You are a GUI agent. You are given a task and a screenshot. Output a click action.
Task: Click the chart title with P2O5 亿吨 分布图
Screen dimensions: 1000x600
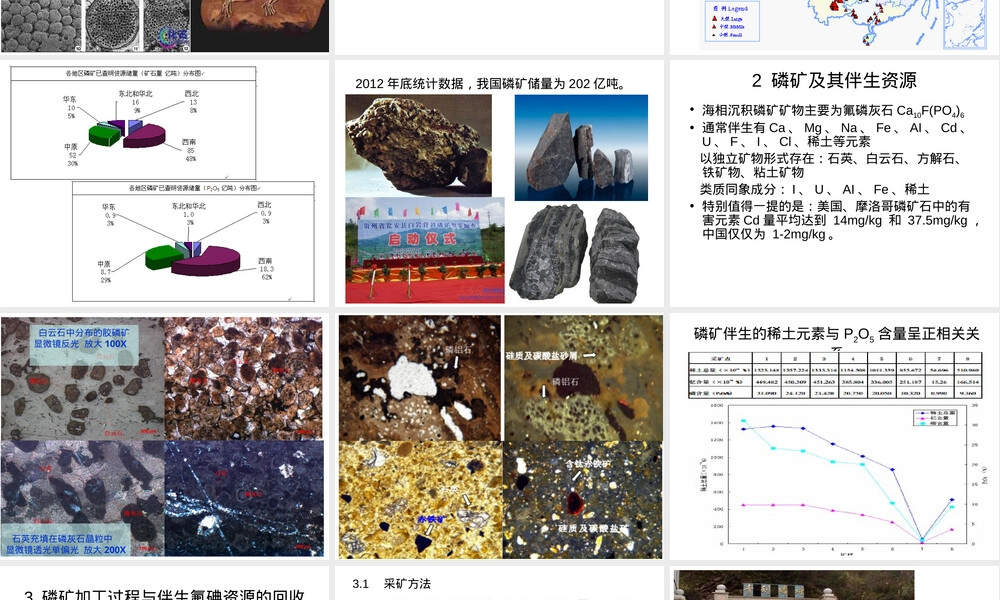[195, 188]
